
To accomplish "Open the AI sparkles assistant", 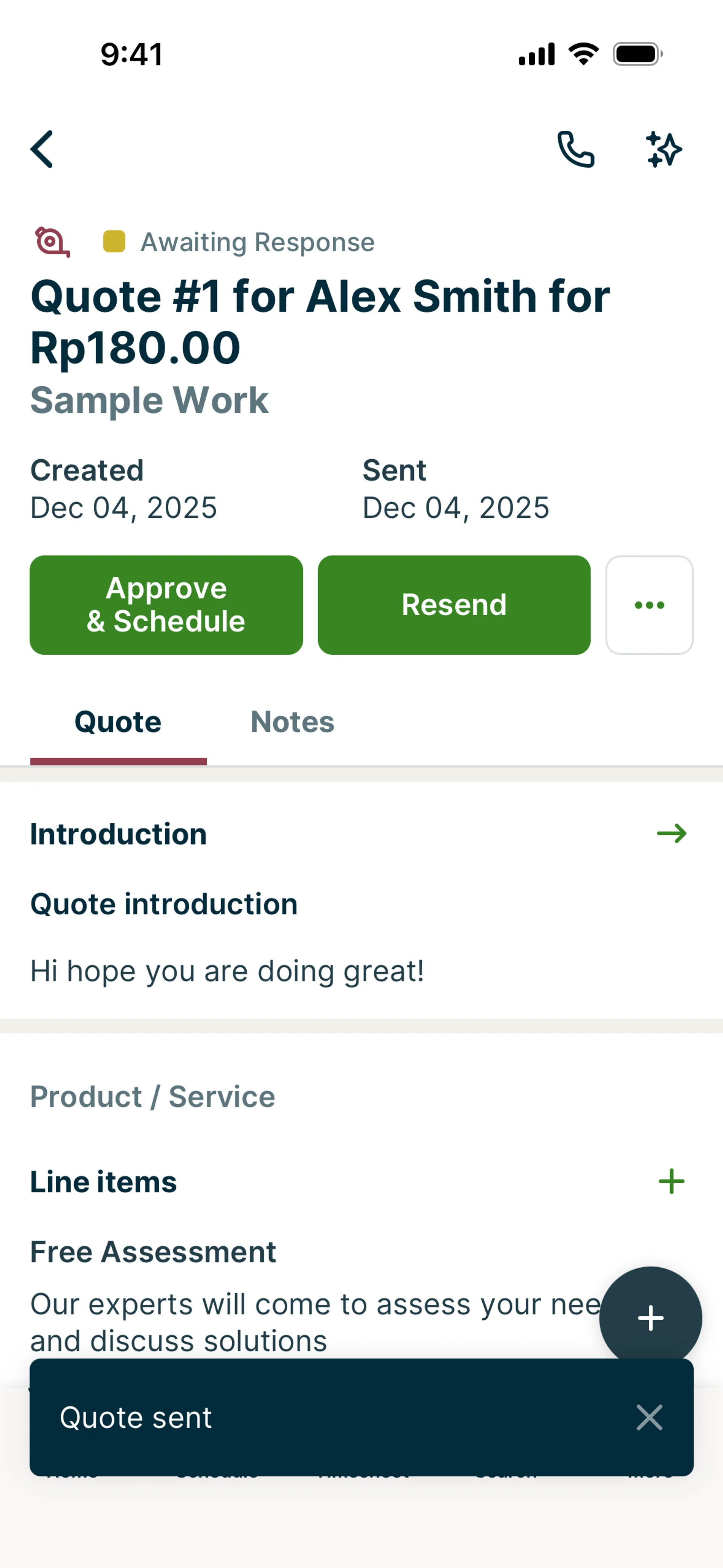I will pos(664,149).
